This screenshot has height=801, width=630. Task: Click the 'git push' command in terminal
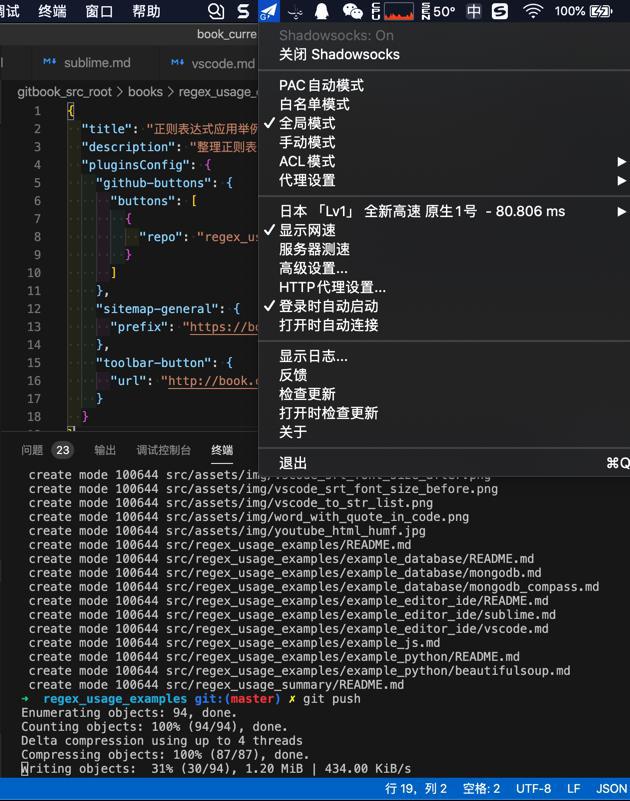pyautogui.click(x=332, y=699)
